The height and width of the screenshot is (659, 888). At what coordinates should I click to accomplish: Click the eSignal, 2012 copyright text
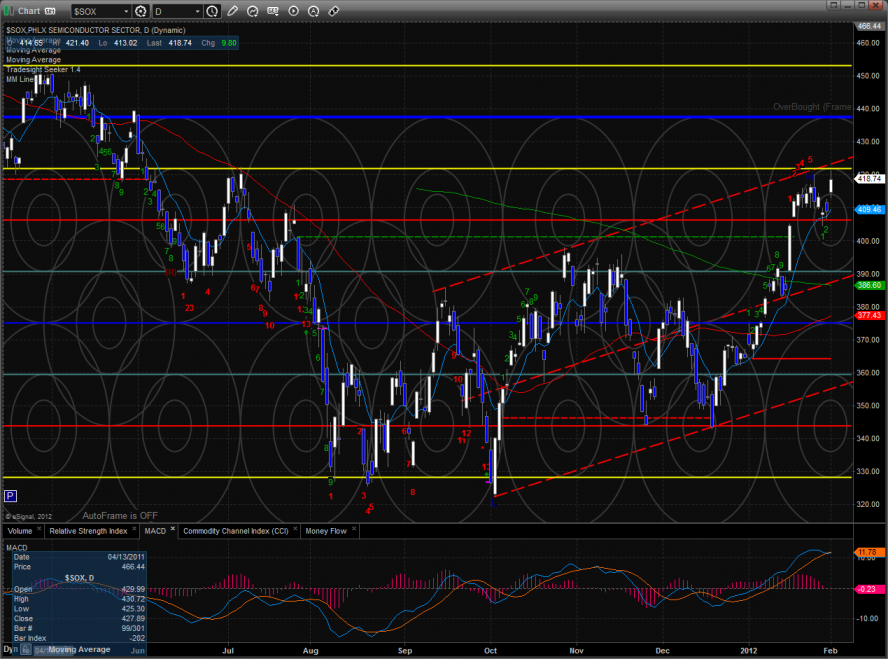point(29,516)
